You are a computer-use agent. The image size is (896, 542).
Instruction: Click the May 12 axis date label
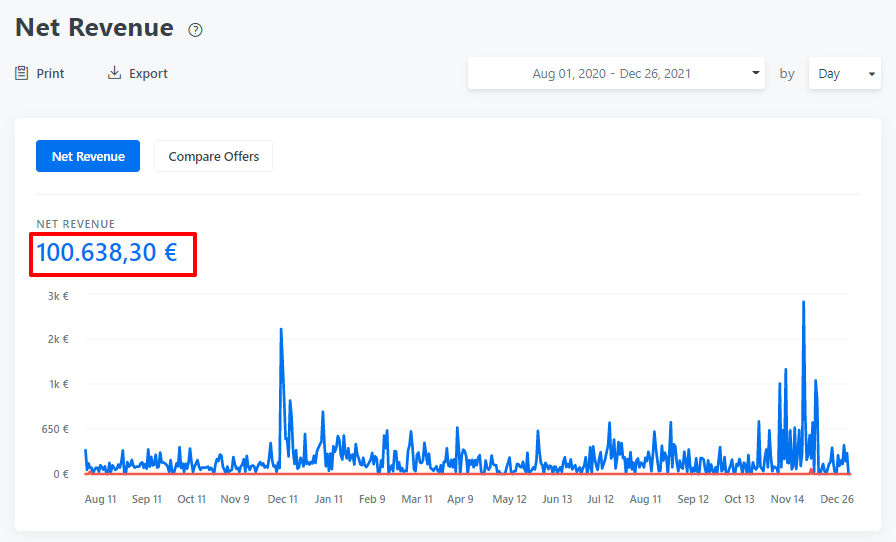[510, 499]
